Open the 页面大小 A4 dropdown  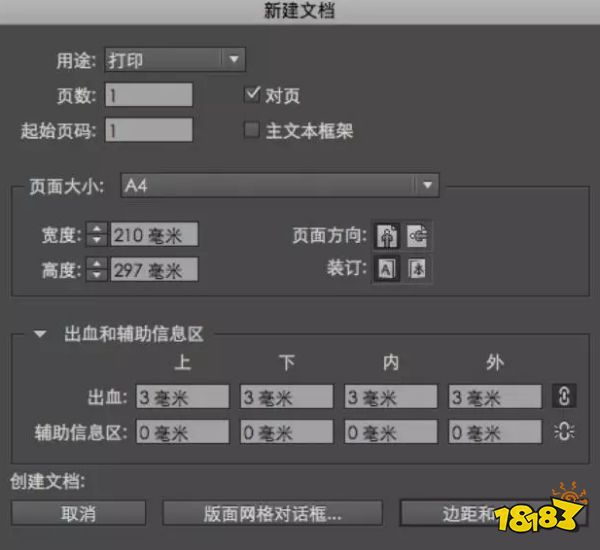pos(280,185)
